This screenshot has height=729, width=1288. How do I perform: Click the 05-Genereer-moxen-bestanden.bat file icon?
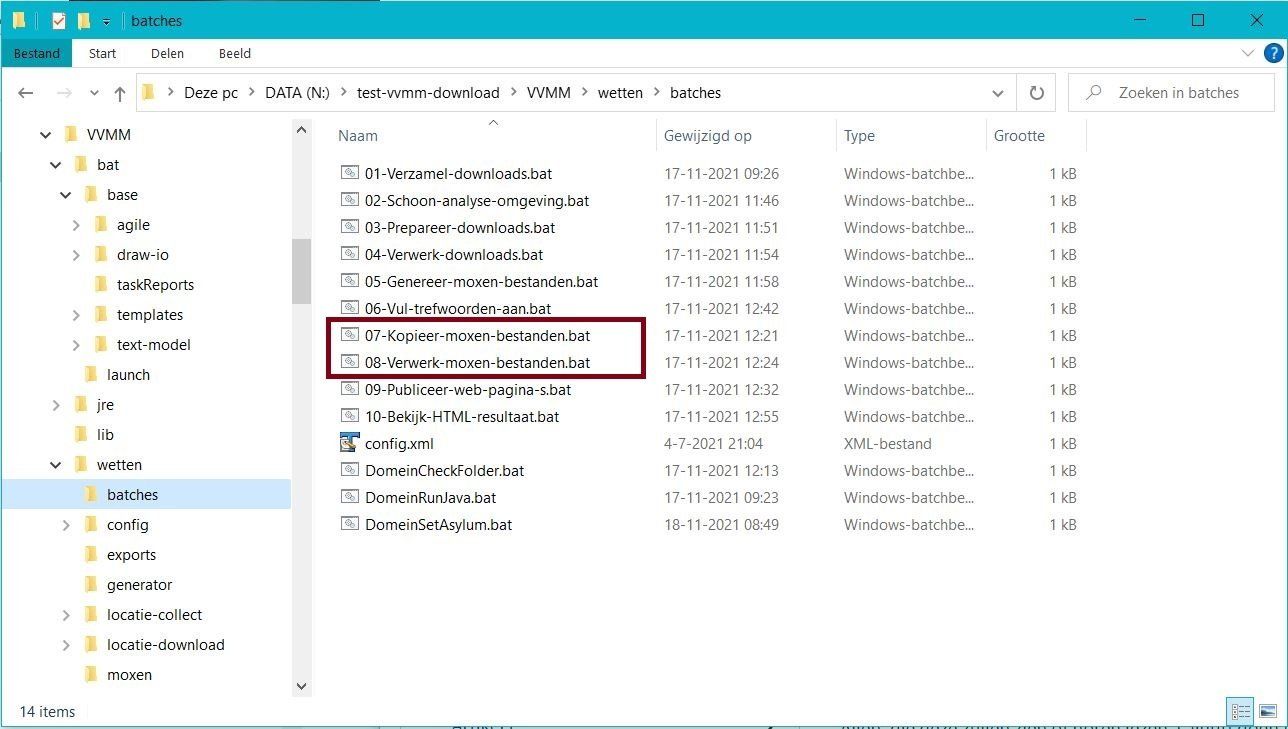[349, 281]
